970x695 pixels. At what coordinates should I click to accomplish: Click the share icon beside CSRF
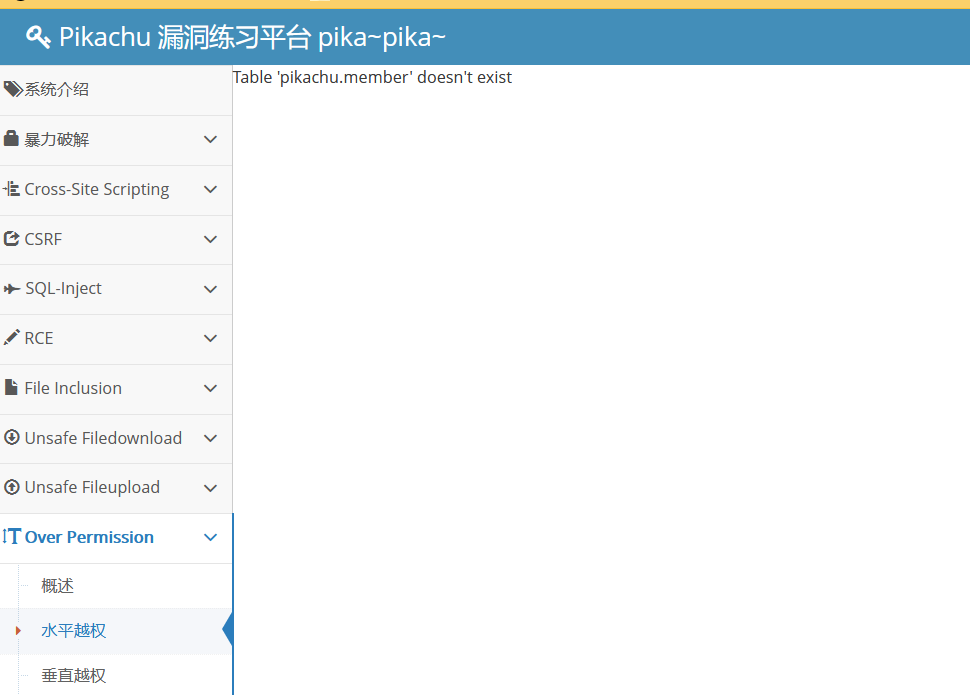[12, 238]
